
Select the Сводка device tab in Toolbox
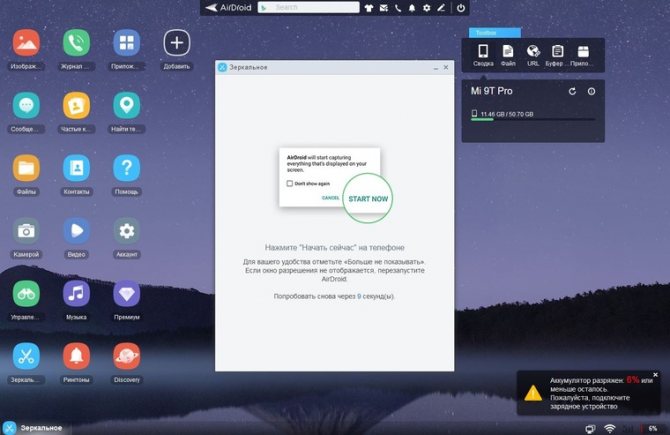coord(483,56)
